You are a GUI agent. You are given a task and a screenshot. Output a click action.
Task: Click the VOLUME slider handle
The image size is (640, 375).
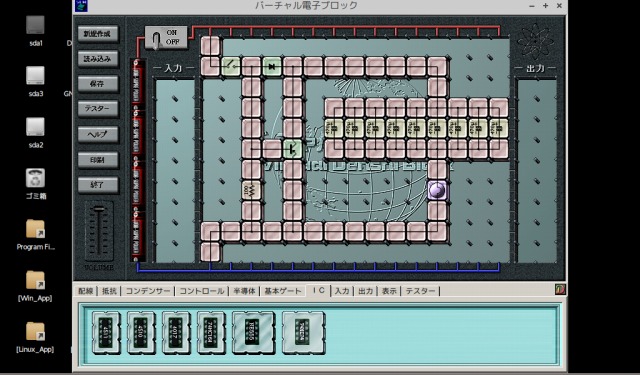[x=99, y=209]
